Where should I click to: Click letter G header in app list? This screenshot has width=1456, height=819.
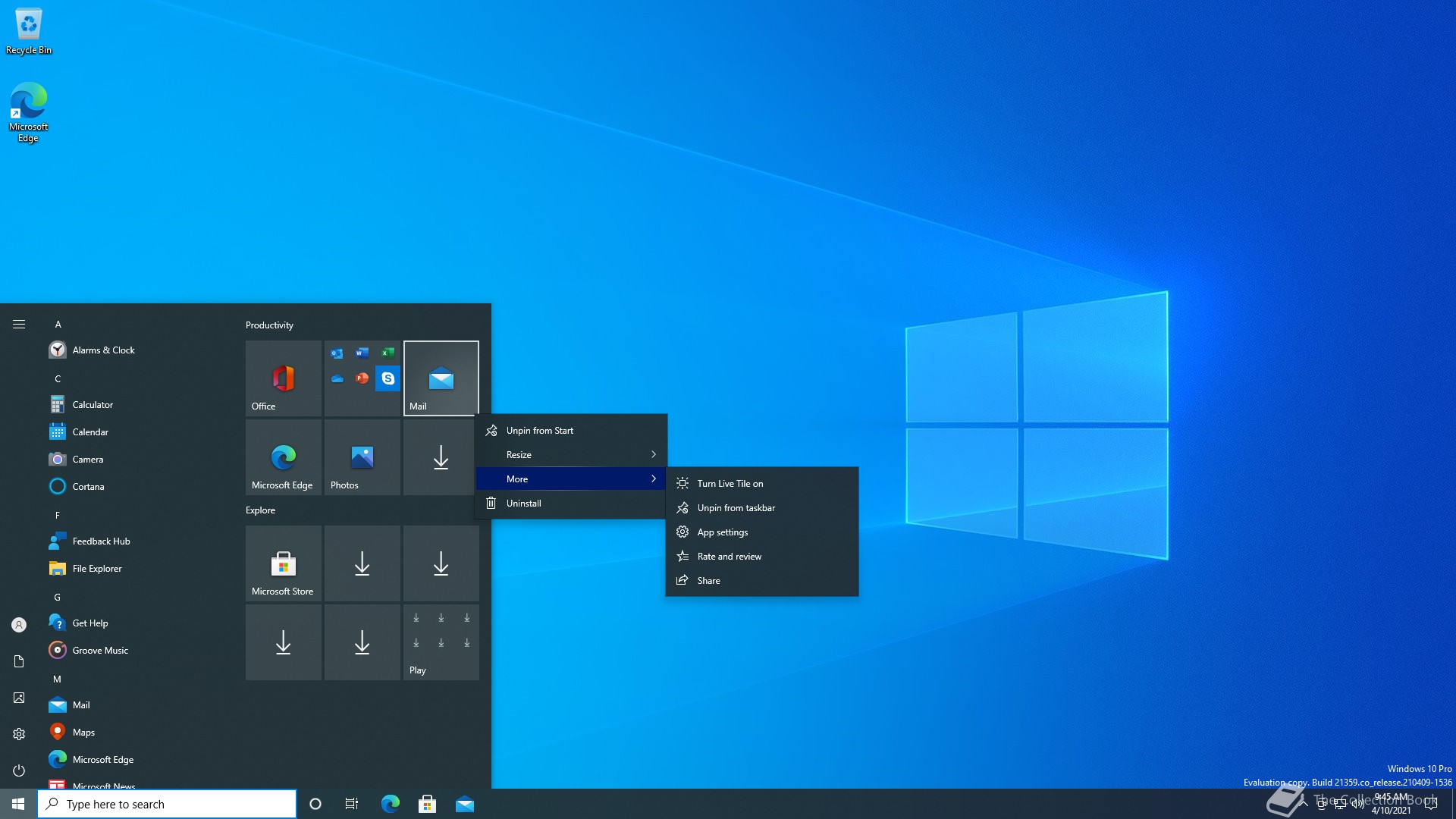tap(58, 598)
